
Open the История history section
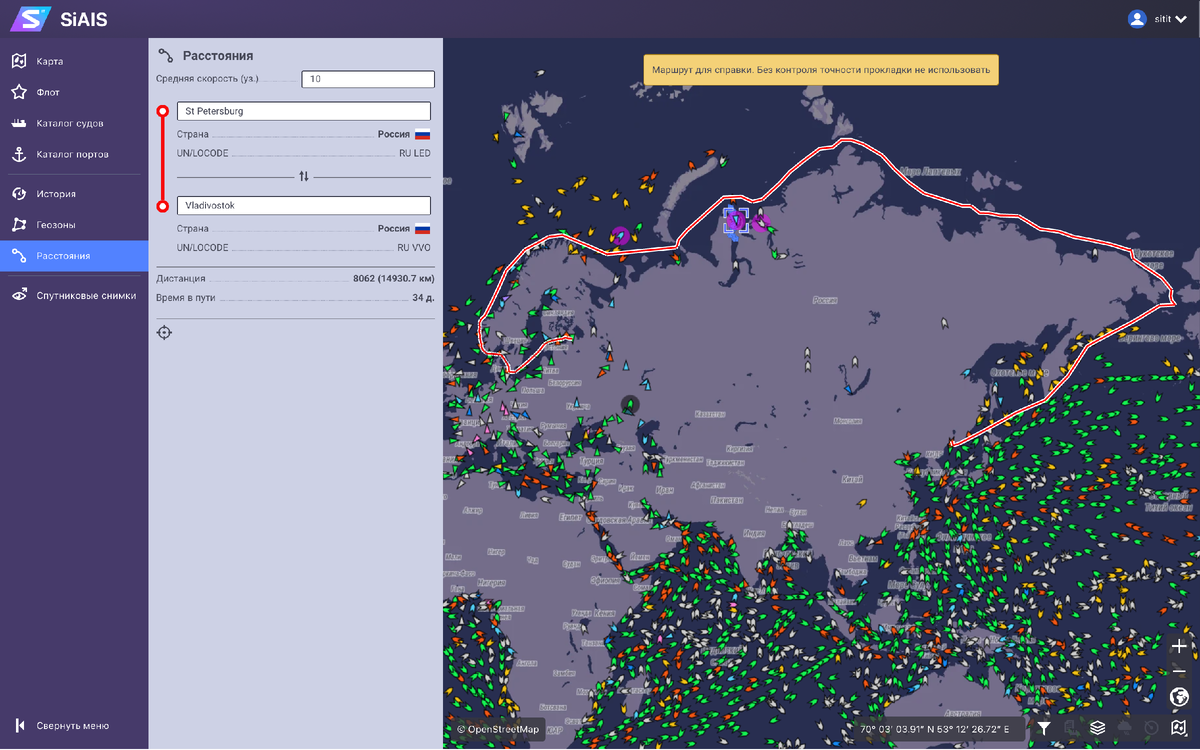click(x=74, y=194)
